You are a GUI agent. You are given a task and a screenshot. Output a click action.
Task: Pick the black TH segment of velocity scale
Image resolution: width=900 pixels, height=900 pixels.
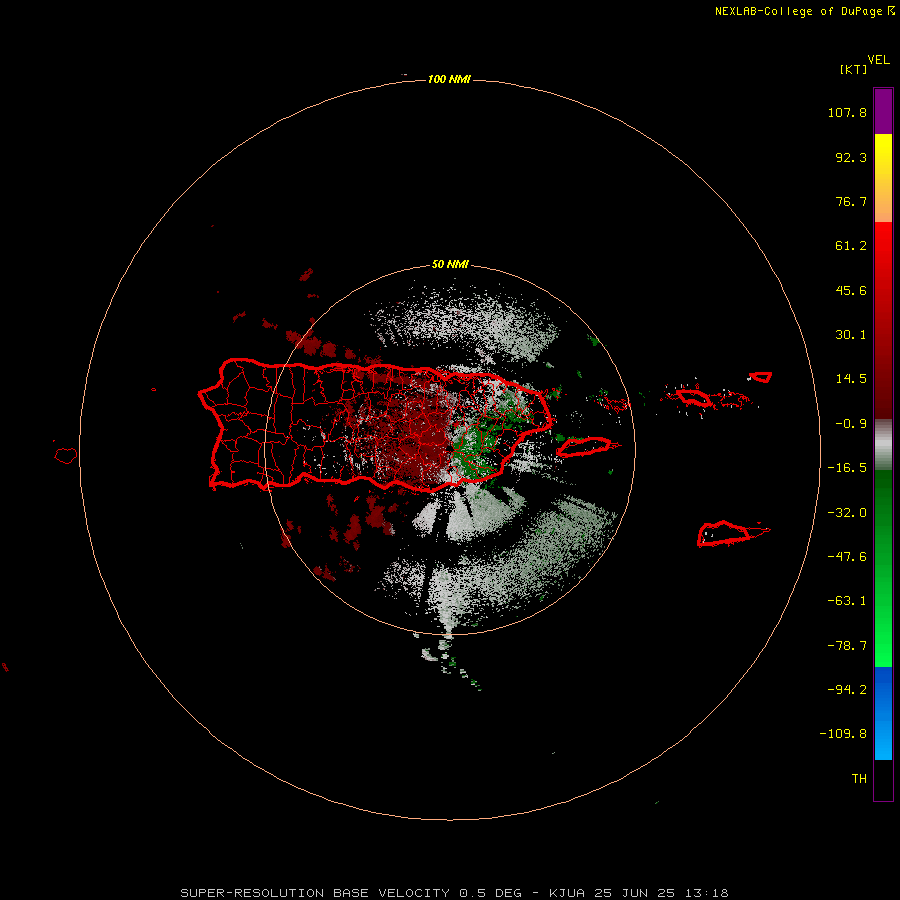[x=883, y=780]
